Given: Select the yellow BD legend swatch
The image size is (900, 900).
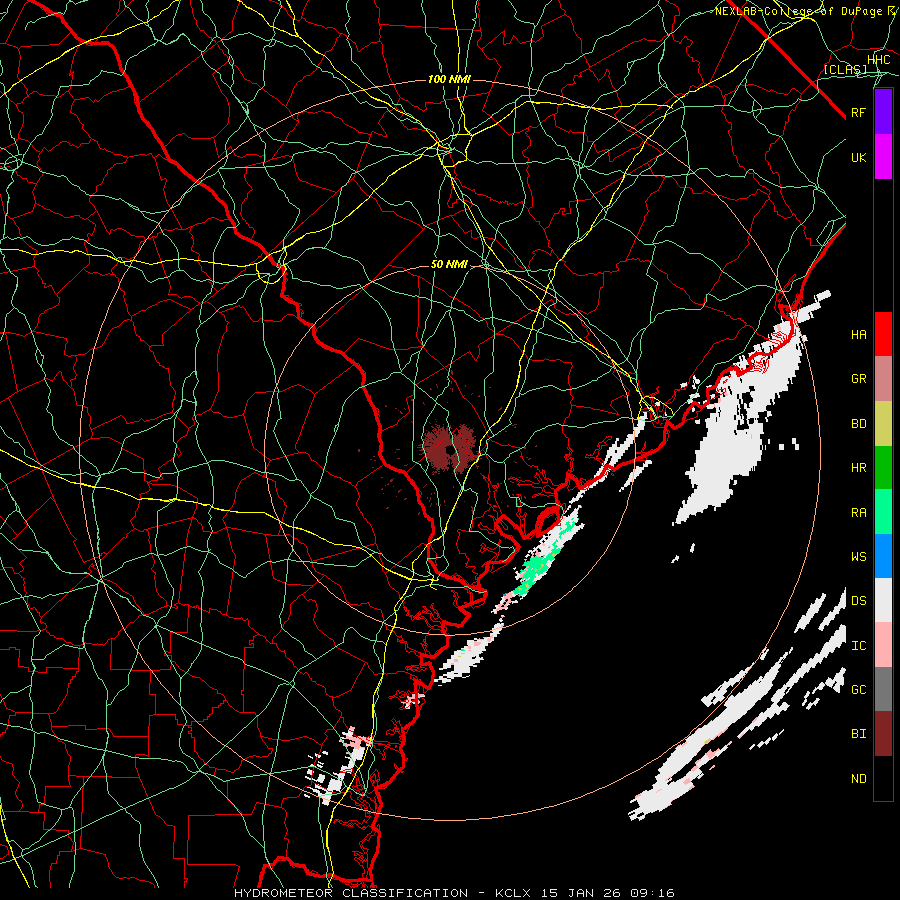Looking at the screenshot, I should [x=883, y=423].
